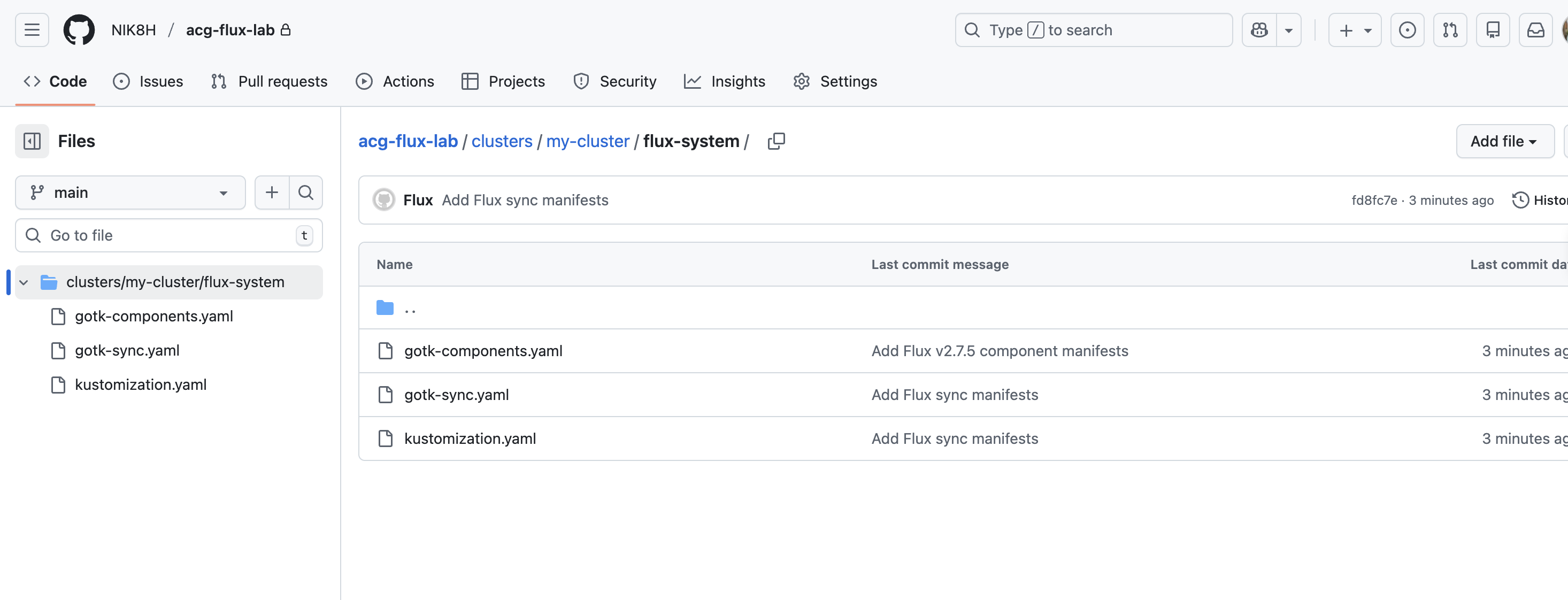Open GitHub Copilot from the top bar
This screenshot has height=600, width=1568.
coord(1259,29)
